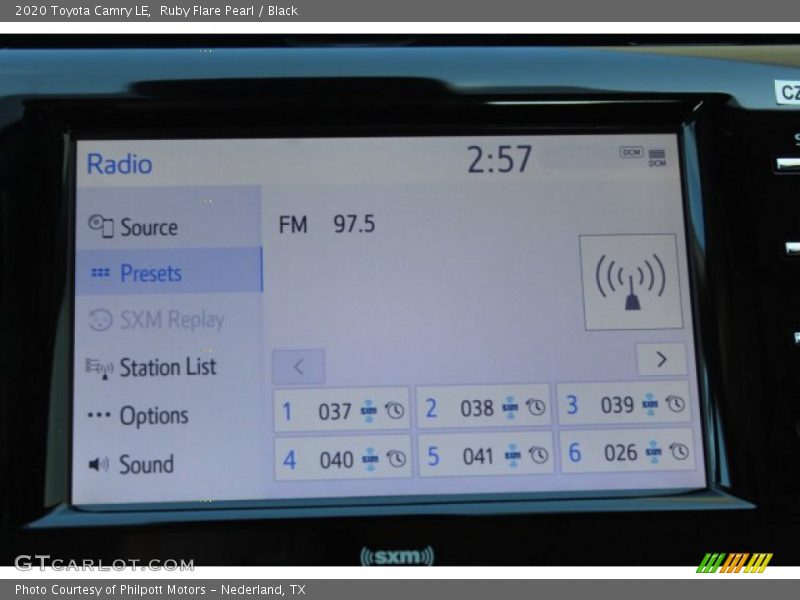Select preset 5 channel 041
This screenshot has width=800, height=600.
(x=486, y=456)
